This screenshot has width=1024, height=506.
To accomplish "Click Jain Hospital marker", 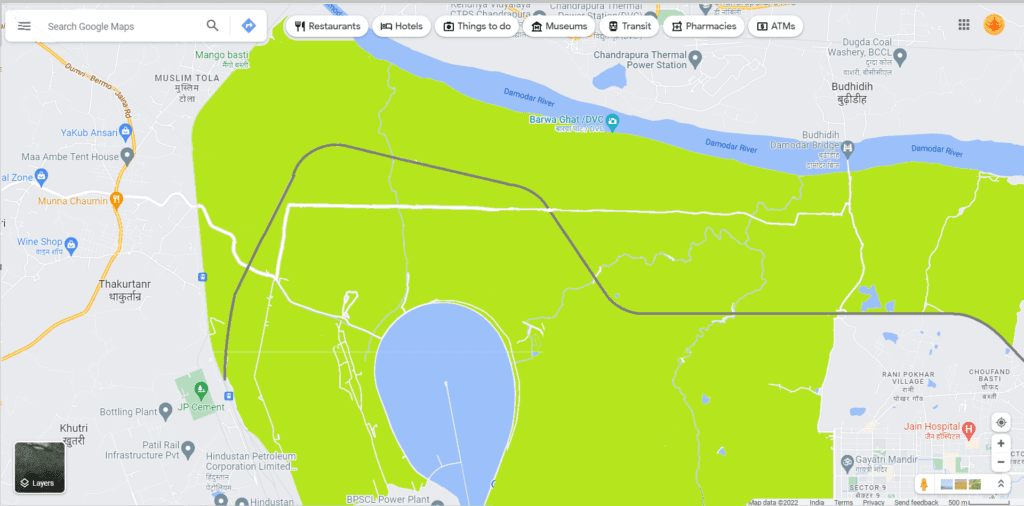I will point(969,430).
